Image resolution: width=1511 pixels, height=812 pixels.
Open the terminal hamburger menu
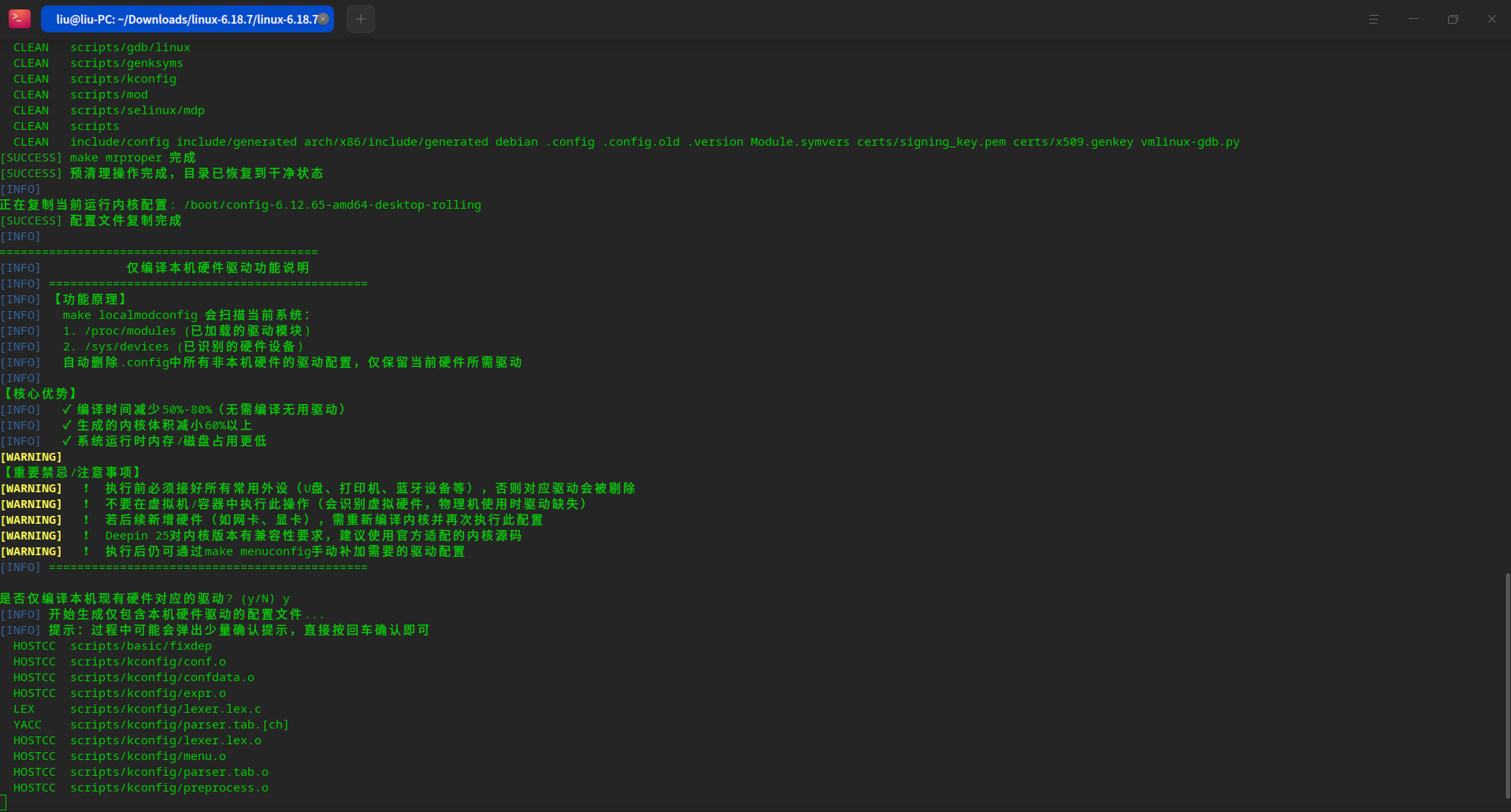(1373, 18)
